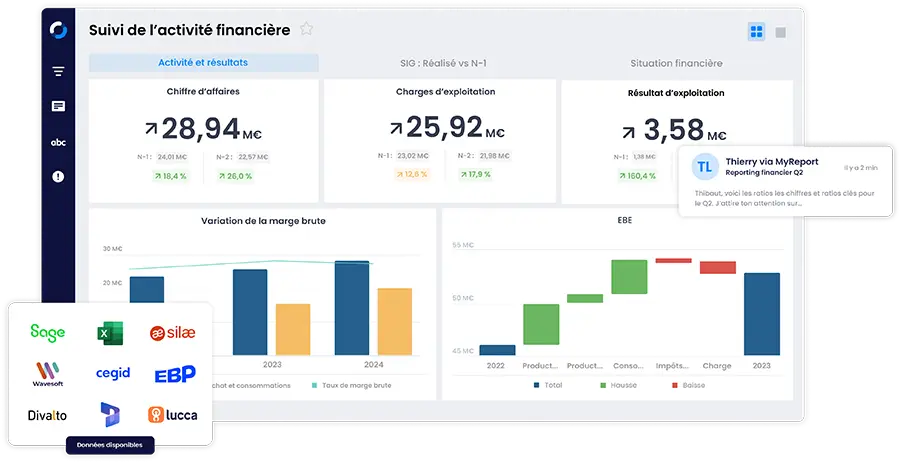Click the Dynamics connector logo
The height and width of the screenshot is (462, 900).
(x=110, y=414)
